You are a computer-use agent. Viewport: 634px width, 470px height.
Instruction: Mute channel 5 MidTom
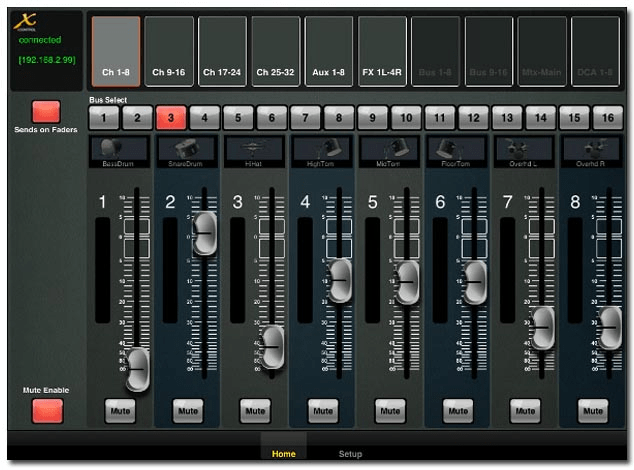coord(390,411)
